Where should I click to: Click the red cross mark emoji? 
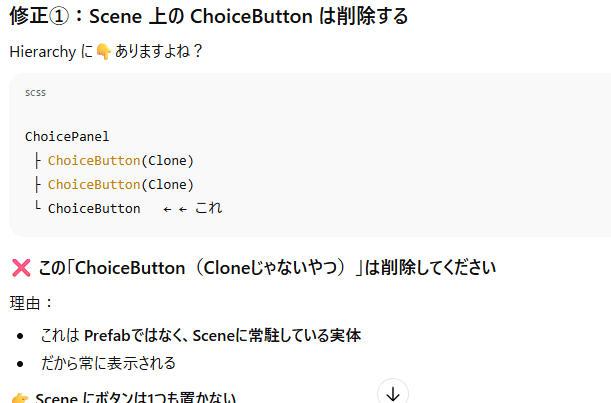21,268
